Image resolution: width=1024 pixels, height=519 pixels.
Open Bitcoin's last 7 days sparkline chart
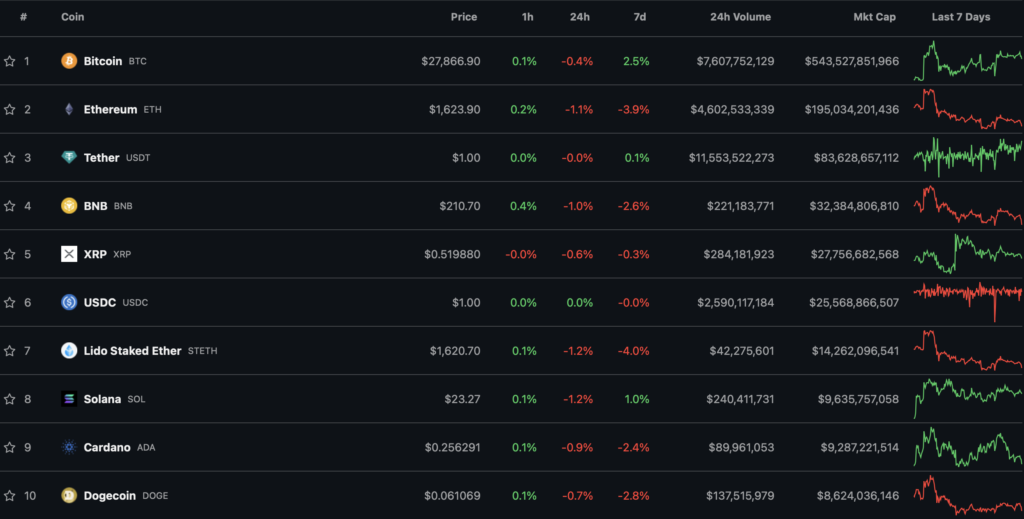(x=967, y=61)
